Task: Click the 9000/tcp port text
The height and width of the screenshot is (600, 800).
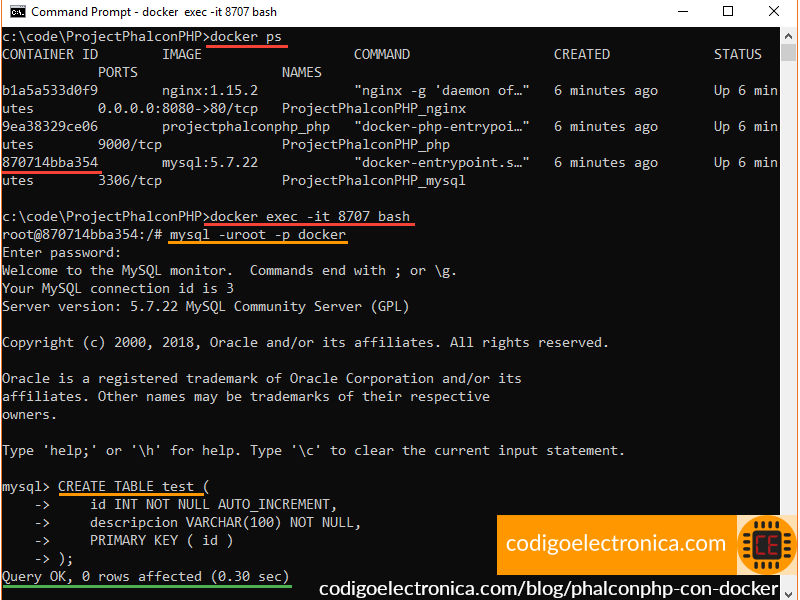Action: point(130,145)
